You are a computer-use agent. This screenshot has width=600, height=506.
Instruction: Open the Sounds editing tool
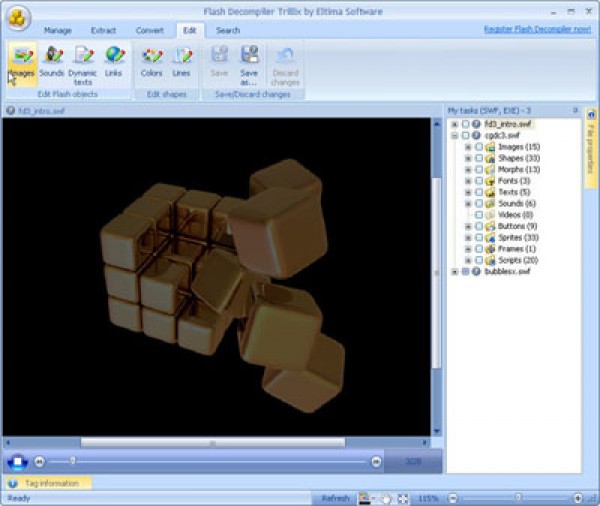(52, 61)
